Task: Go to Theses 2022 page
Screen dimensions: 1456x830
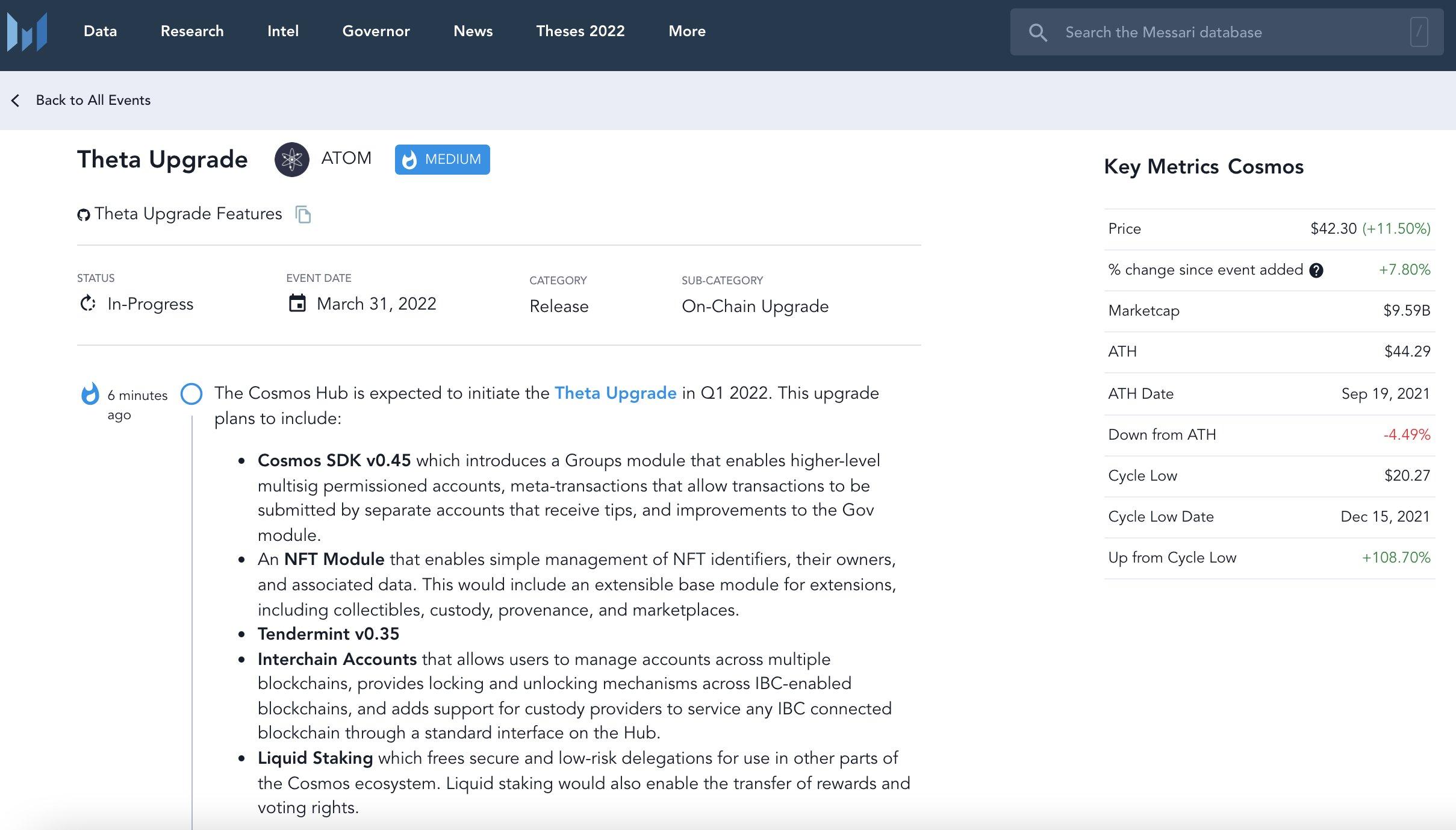Action: [580, 31]
